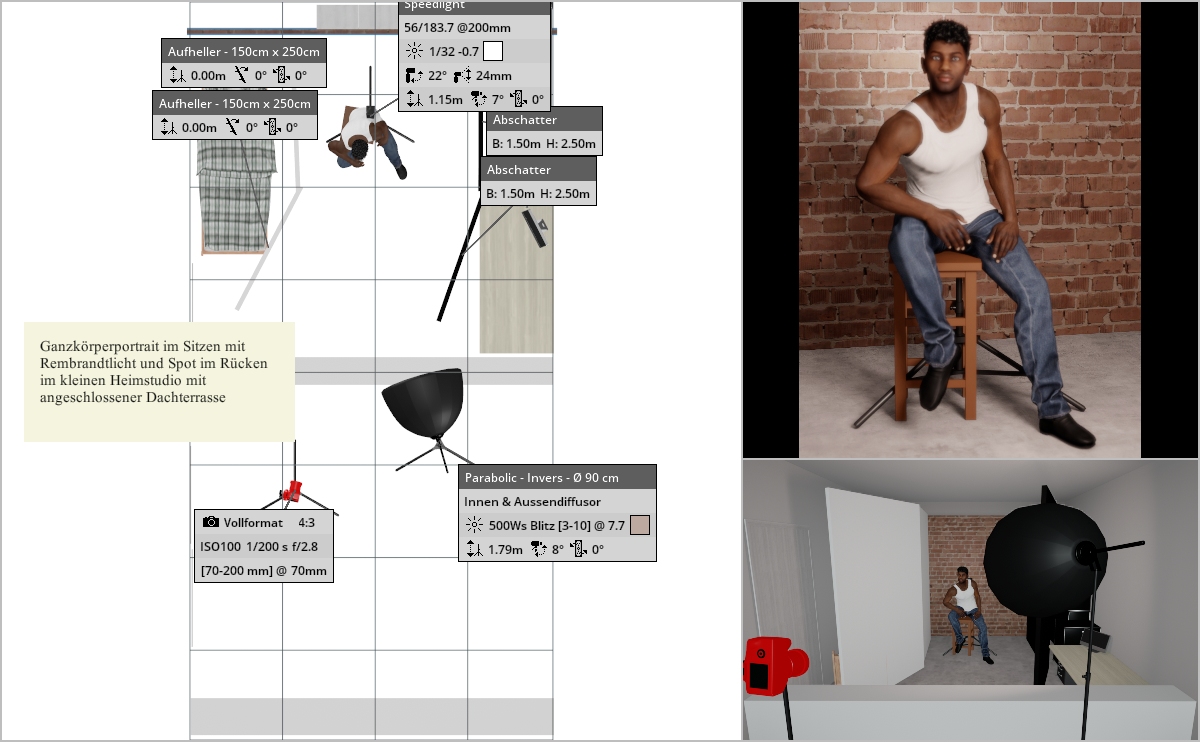Click the Parabolic 8° tilt icon

pyautogui.click(x=538, y=549)
